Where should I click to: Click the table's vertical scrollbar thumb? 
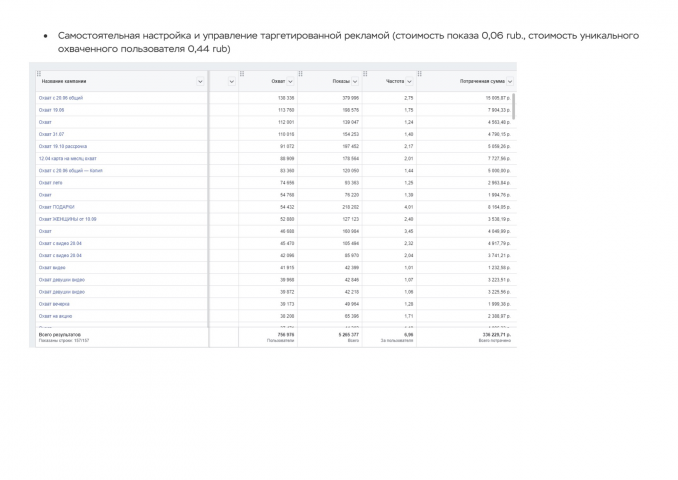(514, 106)
